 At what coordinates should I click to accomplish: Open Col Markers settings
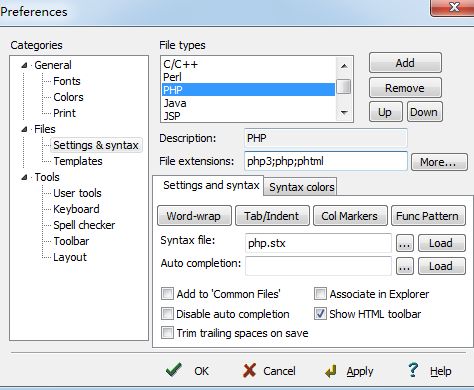click(x=350, y=216)
